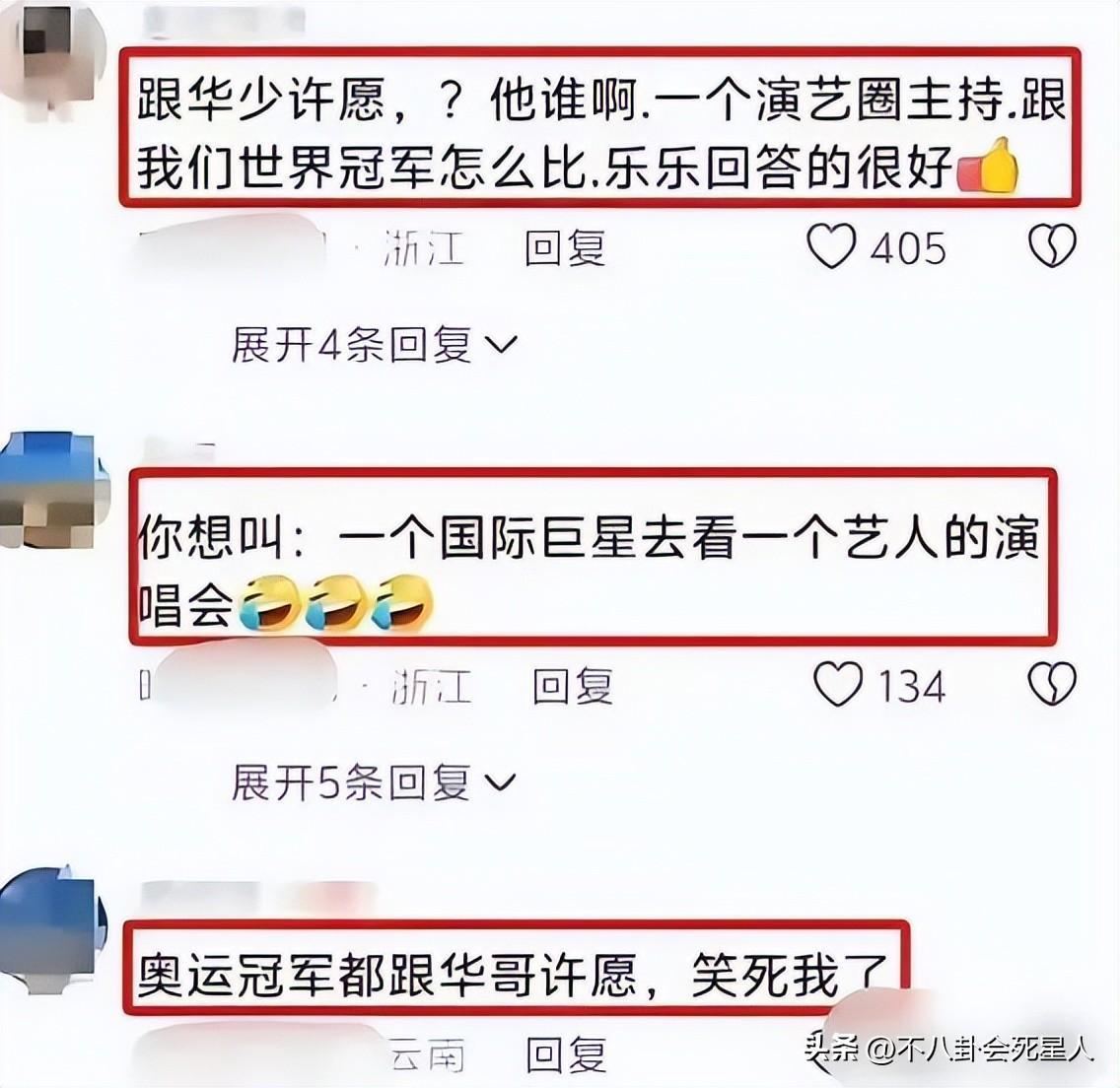This screenshot has height=1088, width=1120.
Task: Open comment text starting 跟华少许愿
Action: pos(600,128)
